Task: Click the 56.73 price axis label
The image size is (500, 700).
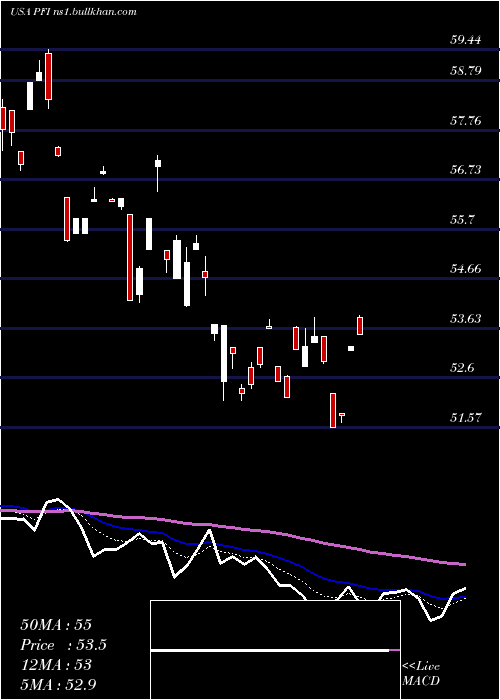Action: [x=466, y=170]
